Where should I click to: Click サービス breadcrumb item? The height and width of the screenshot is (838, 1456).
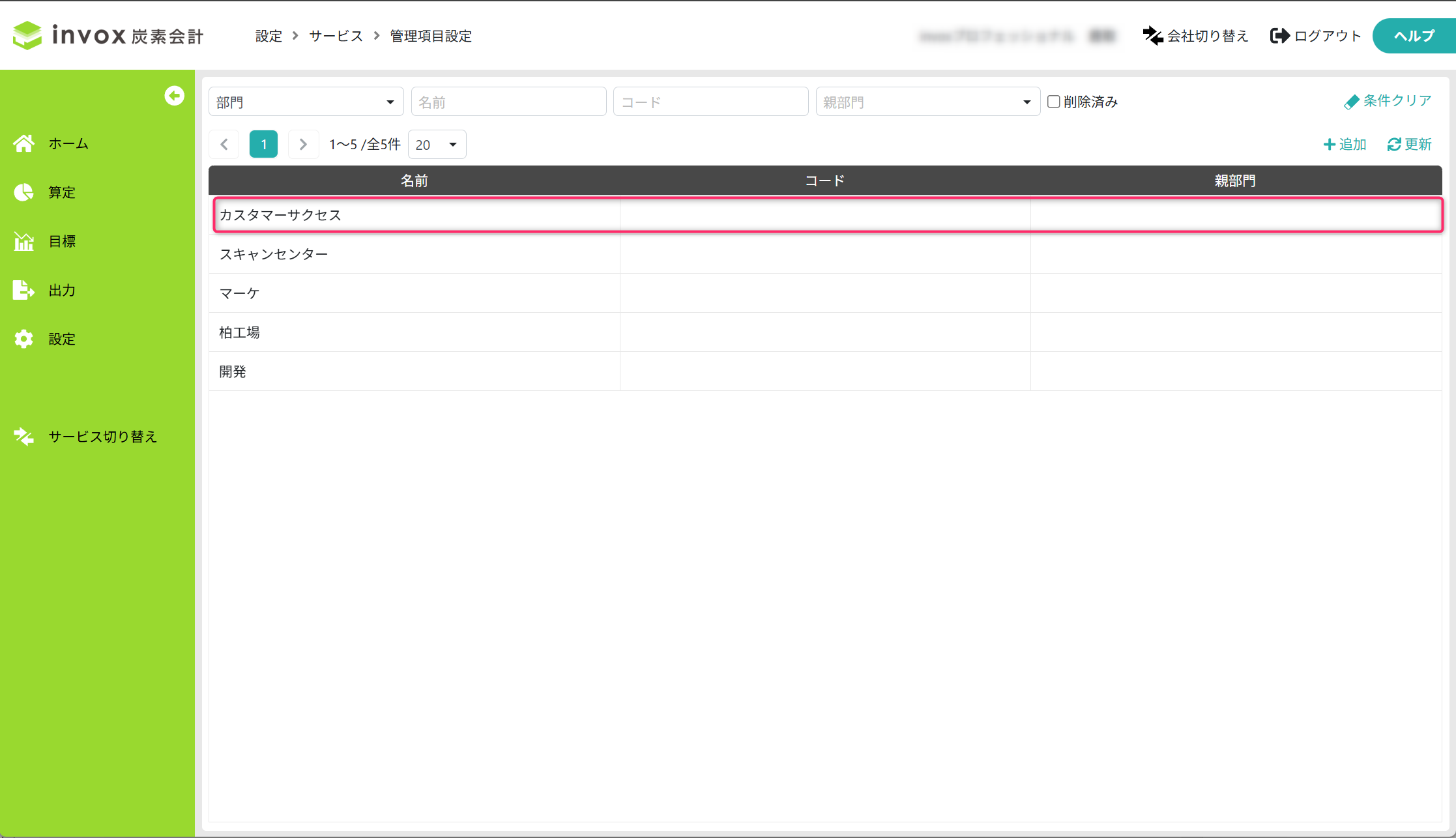coord(336,36)
